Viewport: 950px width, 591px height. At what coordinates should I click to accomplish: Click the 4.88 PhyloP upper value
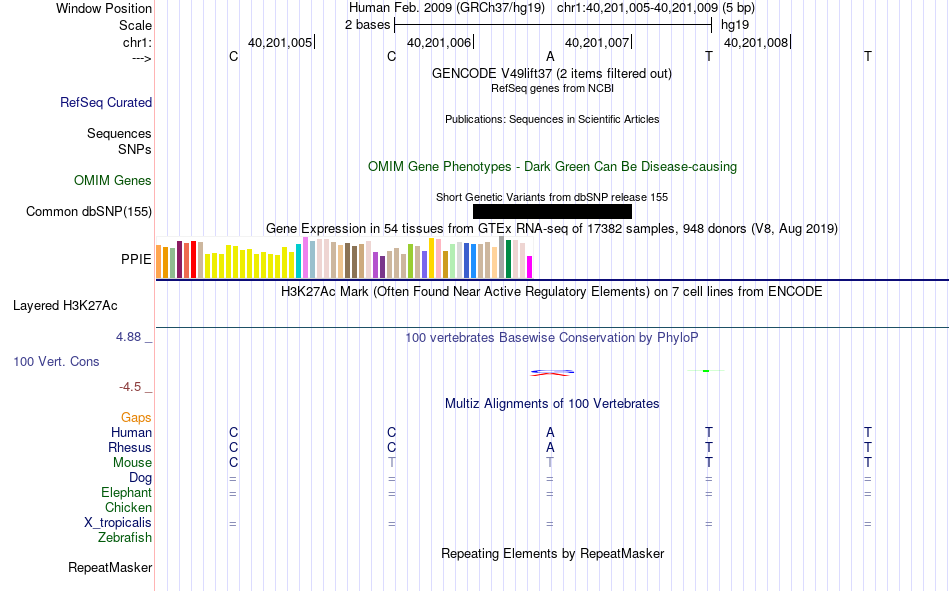(128, 337)
